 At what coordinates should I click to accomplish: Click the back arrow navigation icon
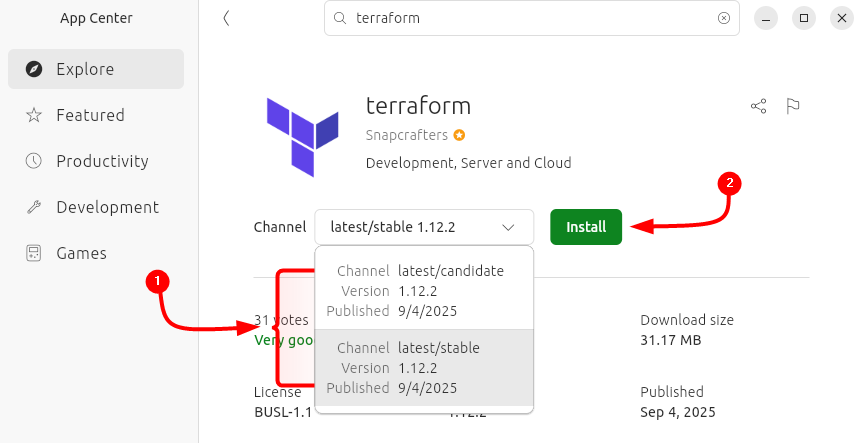226,18
